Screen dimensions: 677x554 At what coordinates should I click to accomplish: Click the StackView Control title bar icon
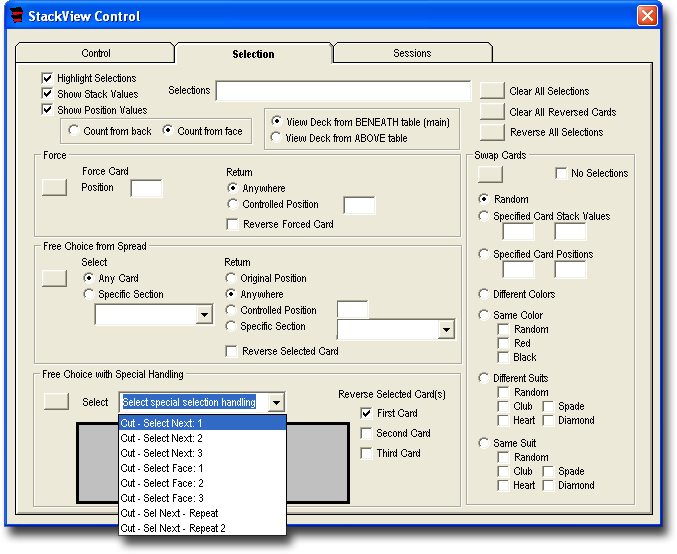16,15
